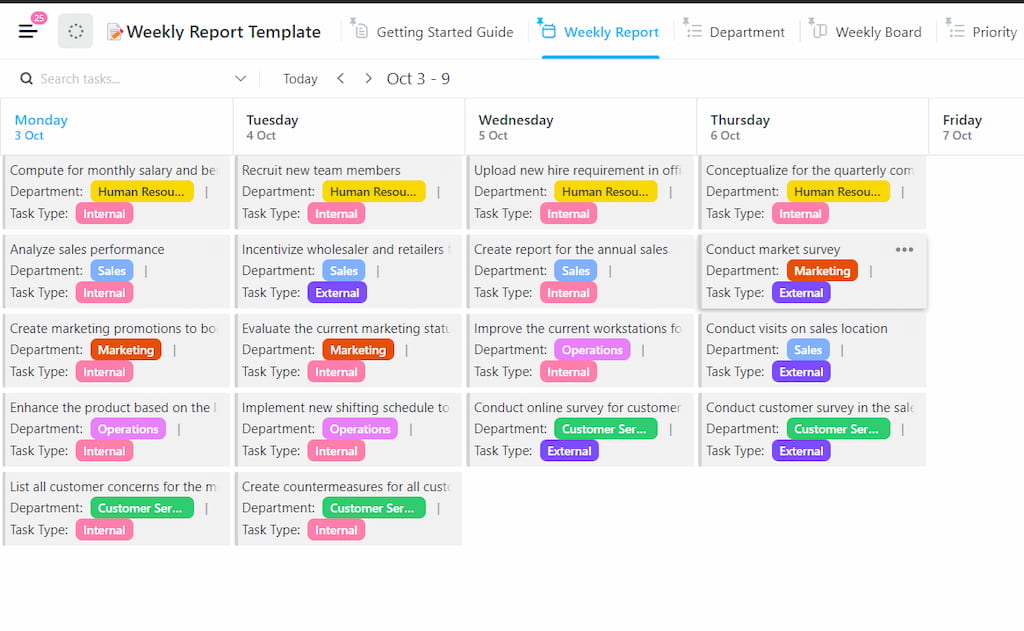Click the document icon beside Weekly Report Template title

116,31
